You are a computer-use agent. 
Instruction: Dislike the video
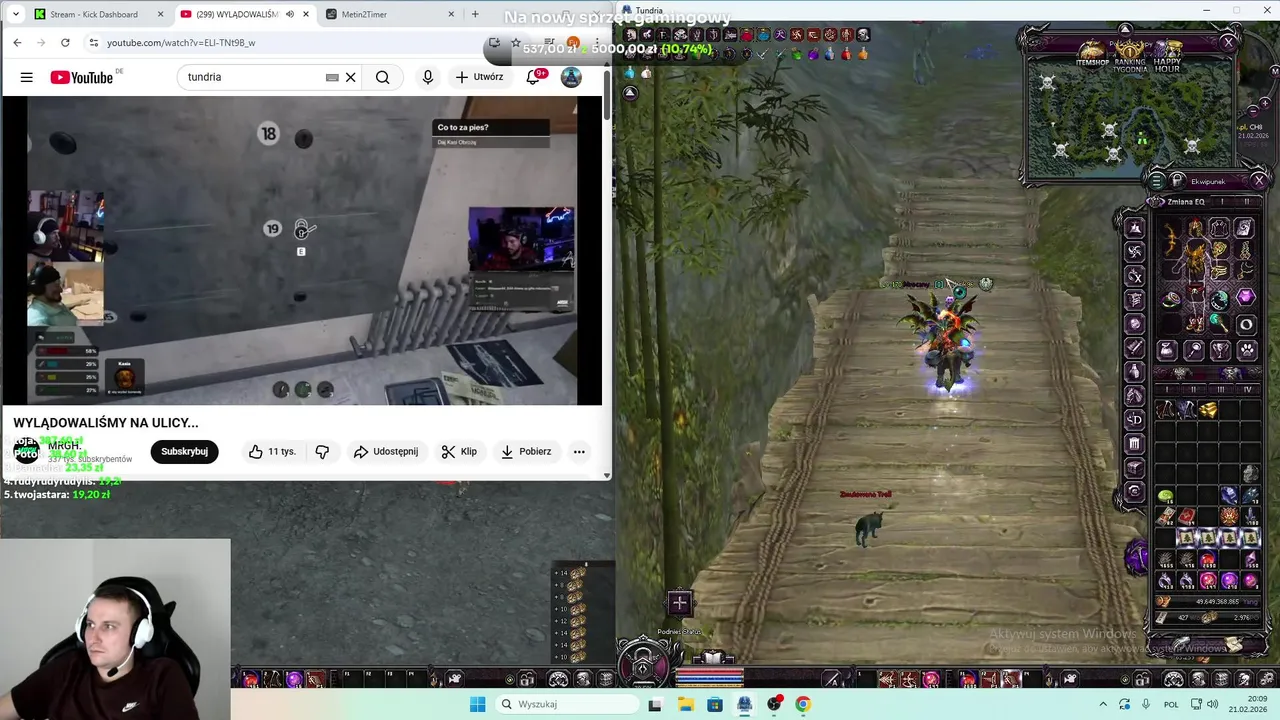tap(322, 451)
